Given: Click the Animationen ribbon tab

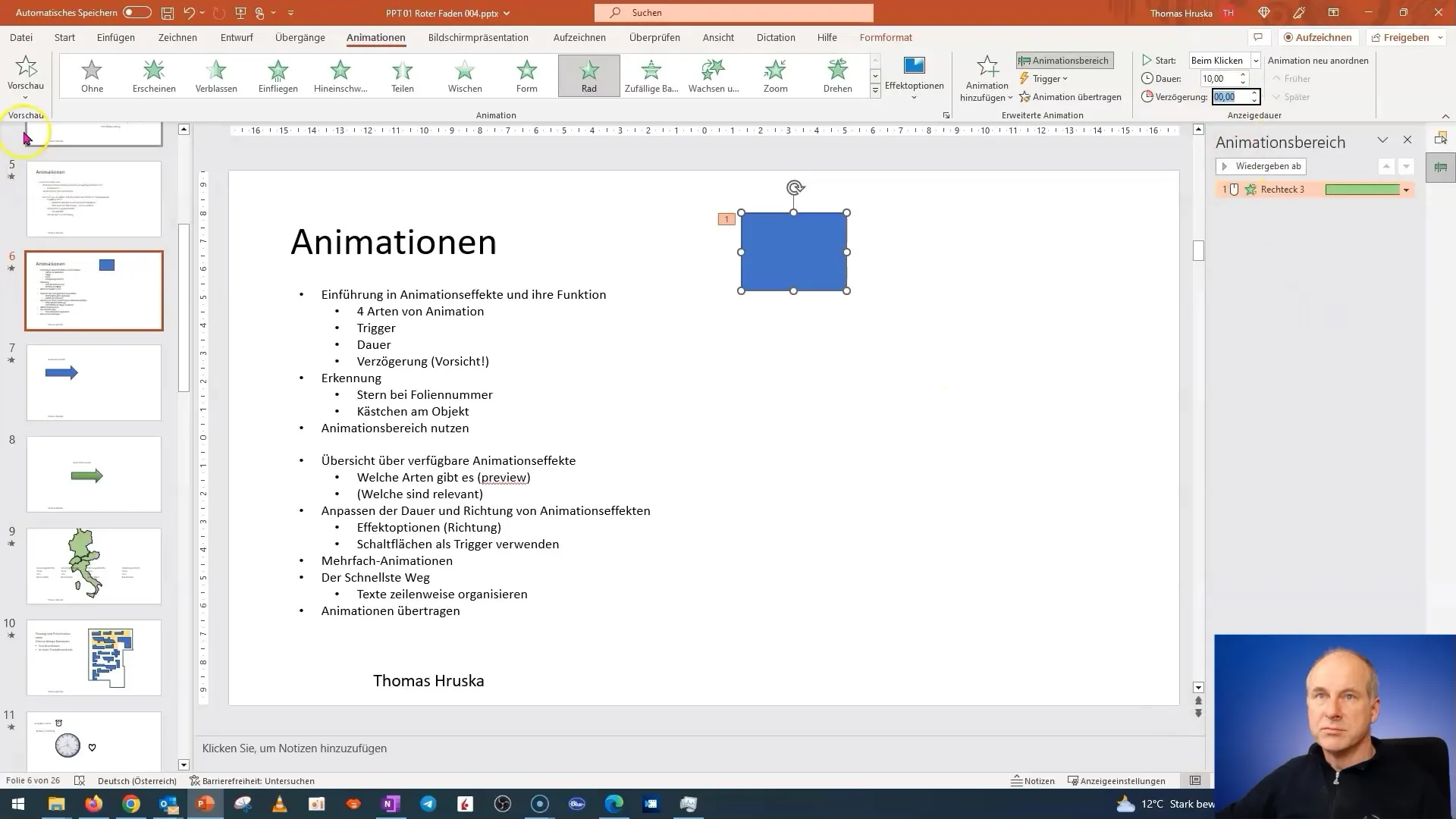Looking at the screenshot, I should click(377, 37).
